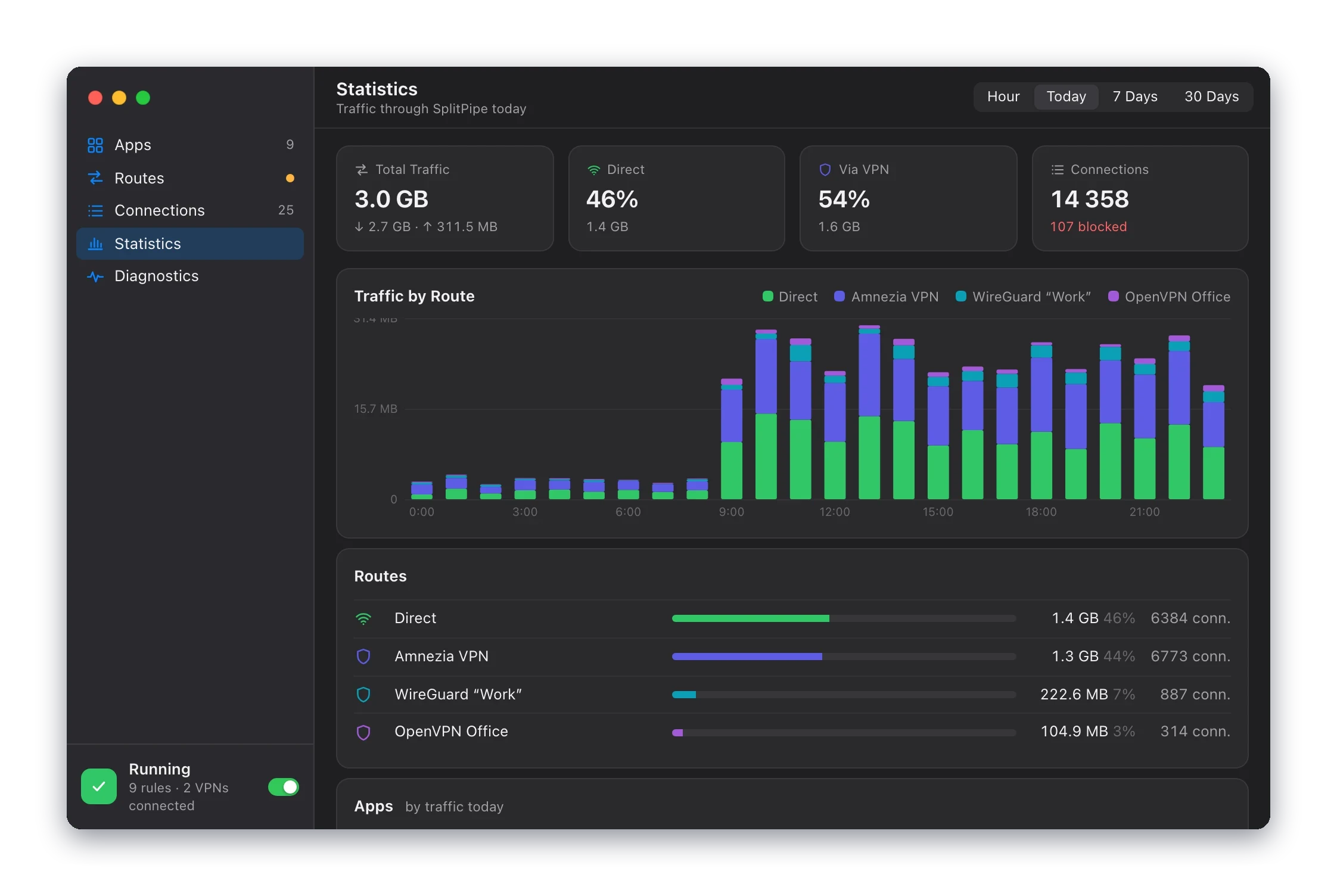Image resolution: width=1337 pixels, height=896 pixels.
Task: Click the Diagnostics pulse icon
Action: (95, 276)
